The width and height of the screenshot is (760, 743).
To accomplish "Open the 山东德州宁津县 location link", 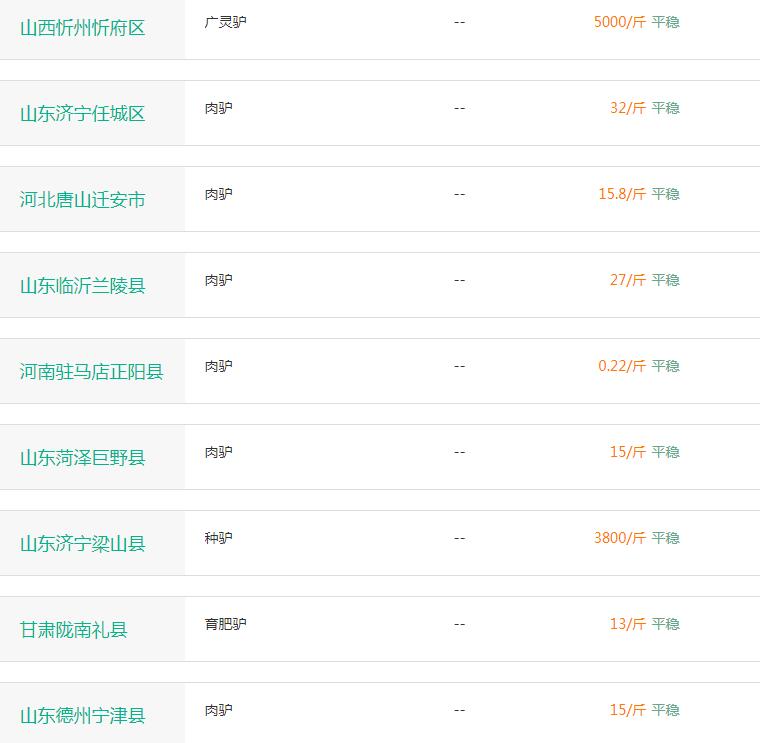I will 82,716.
